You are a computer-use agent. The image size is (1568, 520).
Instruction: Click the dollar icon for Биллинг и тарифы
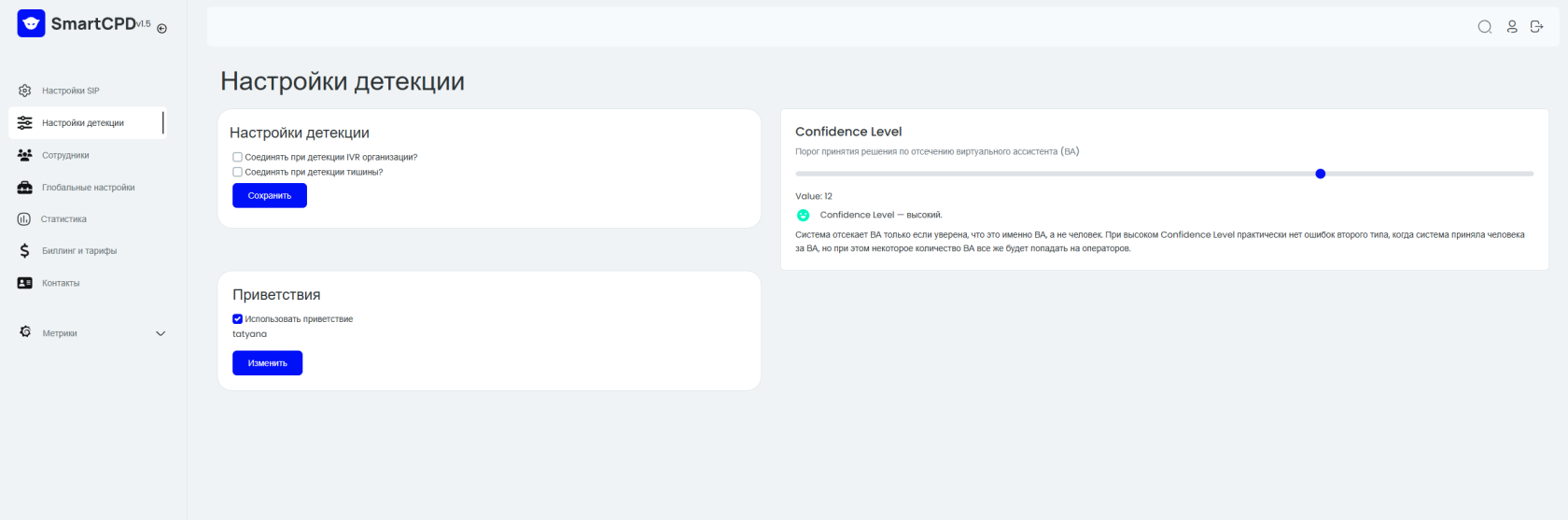(x=25, y=250)
